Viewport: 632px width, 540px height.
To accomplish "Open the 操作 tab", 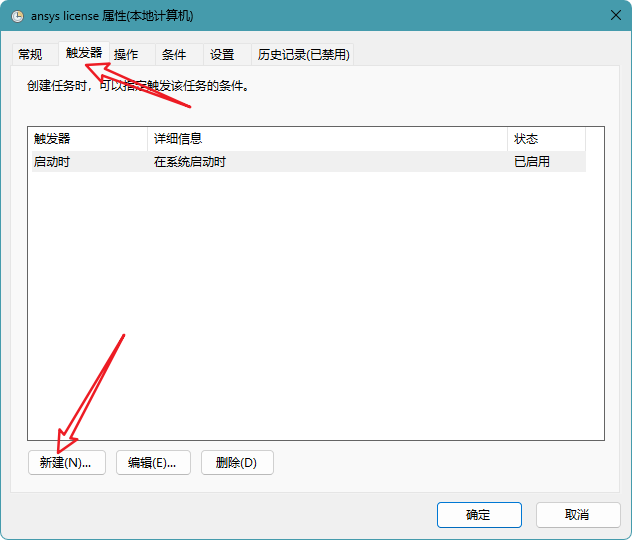I will pos(126,54).
